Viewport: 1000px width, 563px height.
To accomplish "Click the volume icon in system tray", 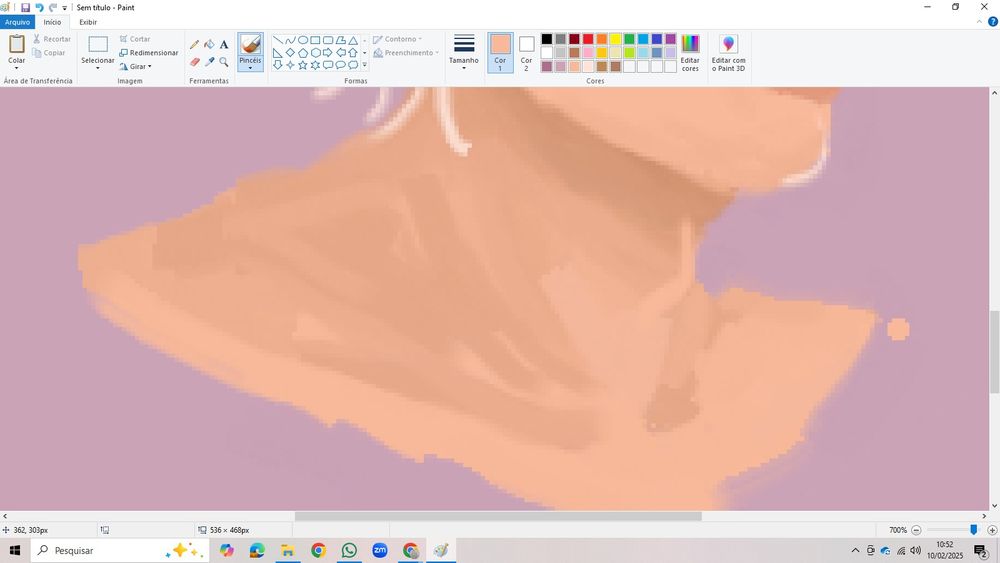I will [916, 550].
